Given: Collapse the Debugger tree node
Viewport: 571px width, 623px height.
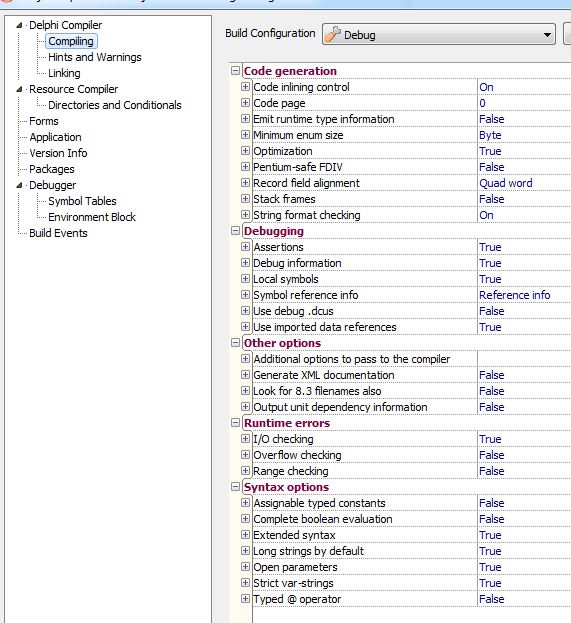Looking at the screenshot, I should click(x=19, y=185).
